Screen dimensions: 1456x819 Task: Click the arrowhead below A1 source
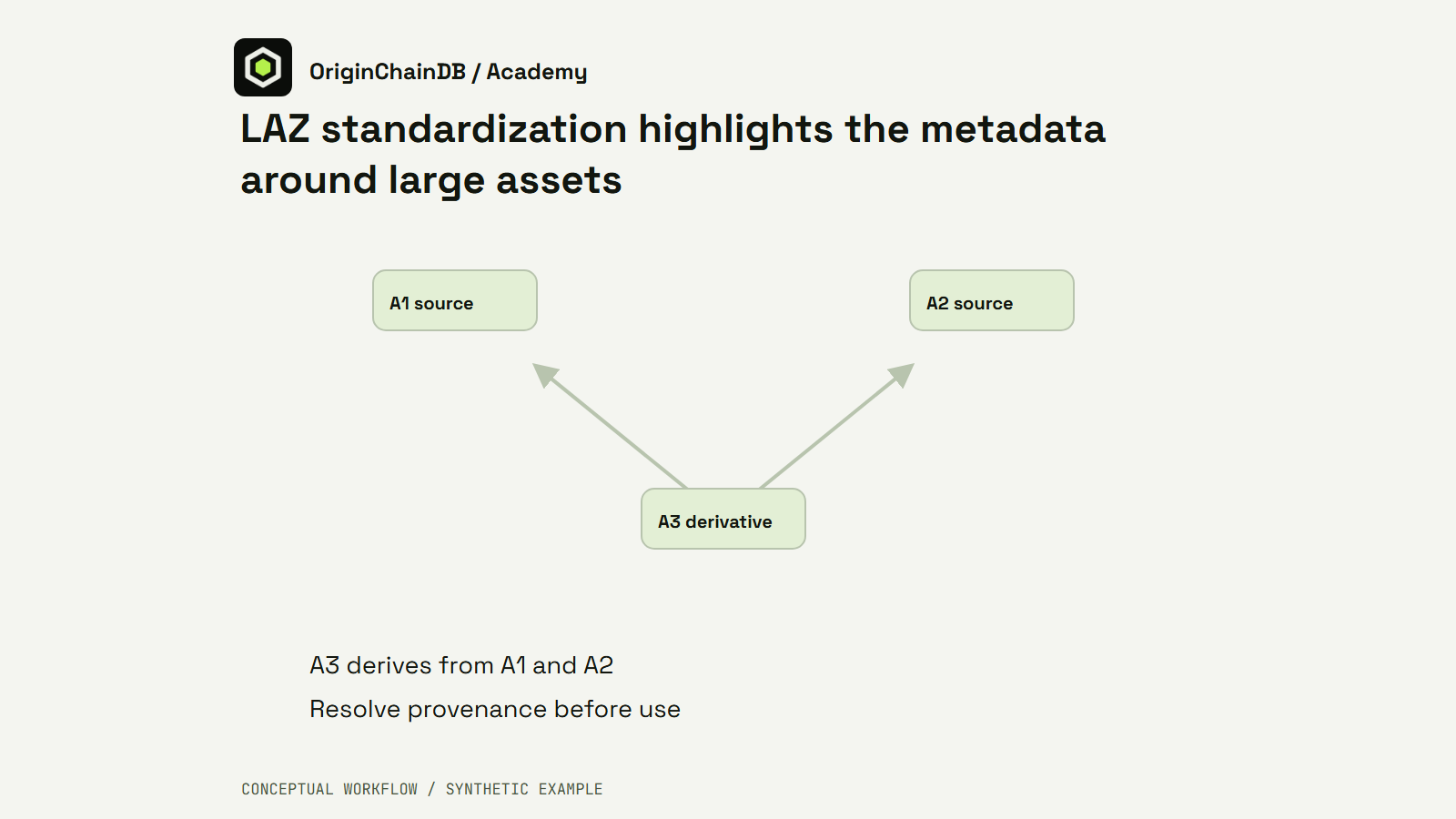(x=545, y=374)
